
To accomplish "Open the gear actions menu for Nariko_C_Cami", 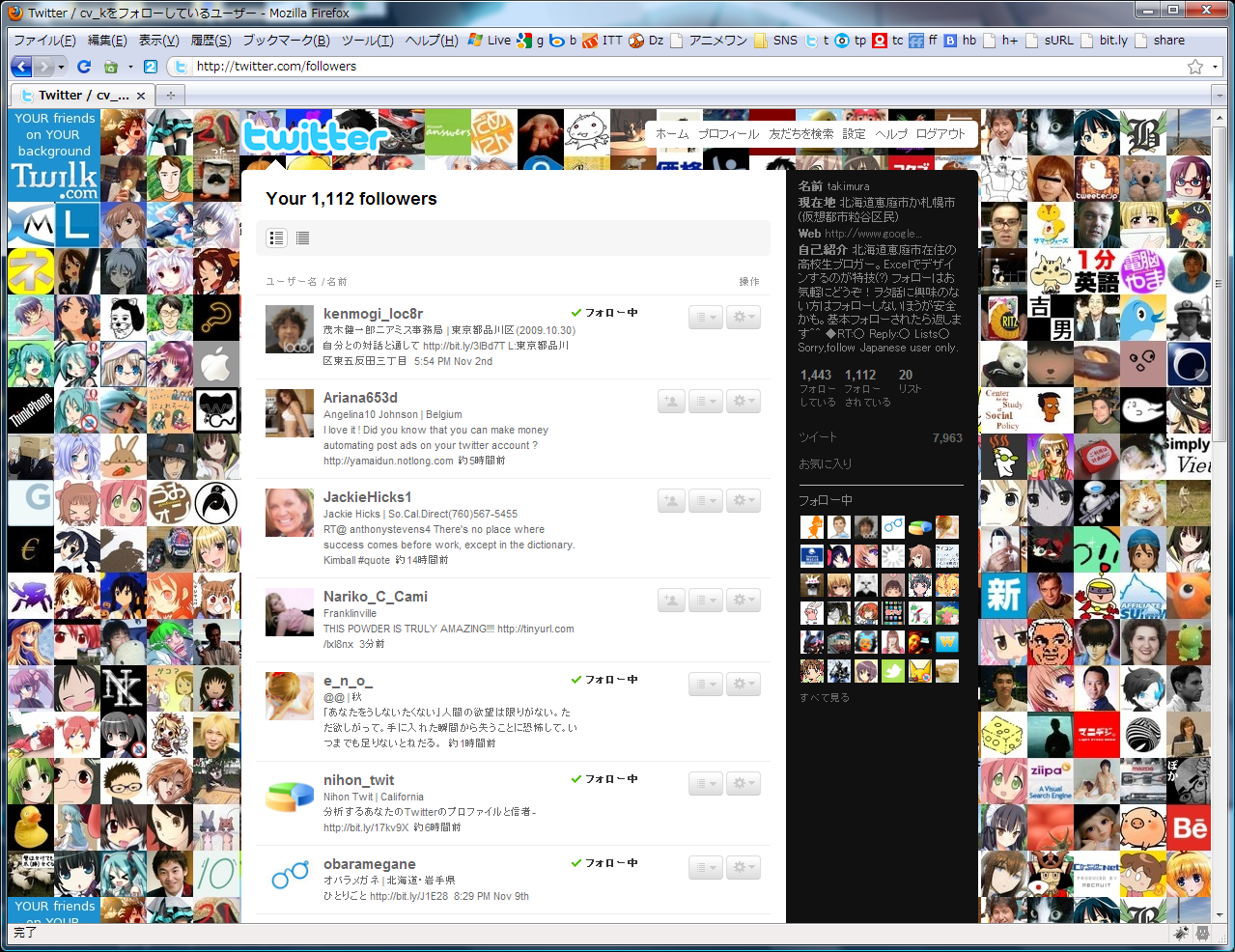I will click(744, 600).
